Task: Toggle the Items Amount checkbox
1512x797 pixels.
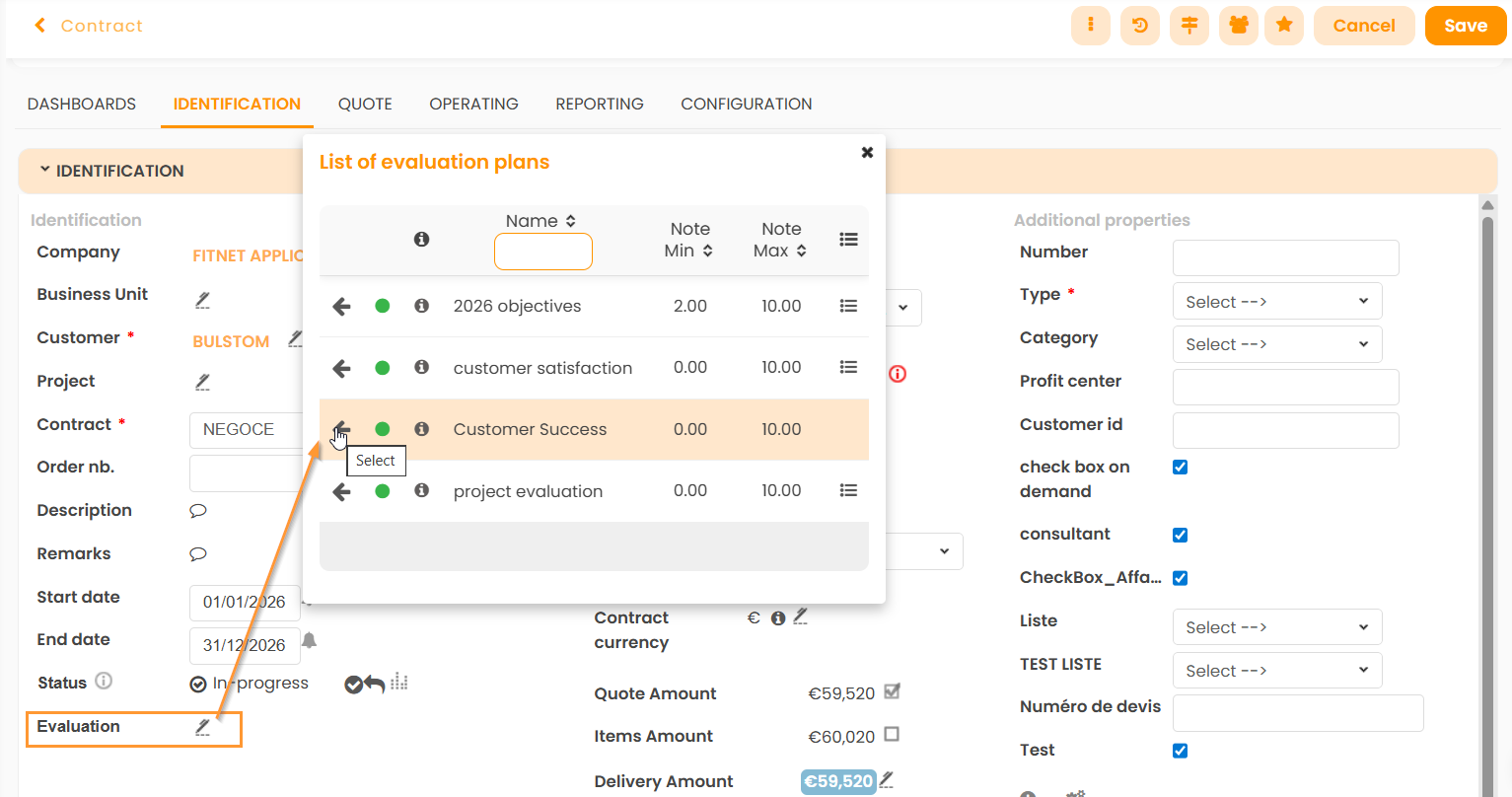Action: click(892, 735)
